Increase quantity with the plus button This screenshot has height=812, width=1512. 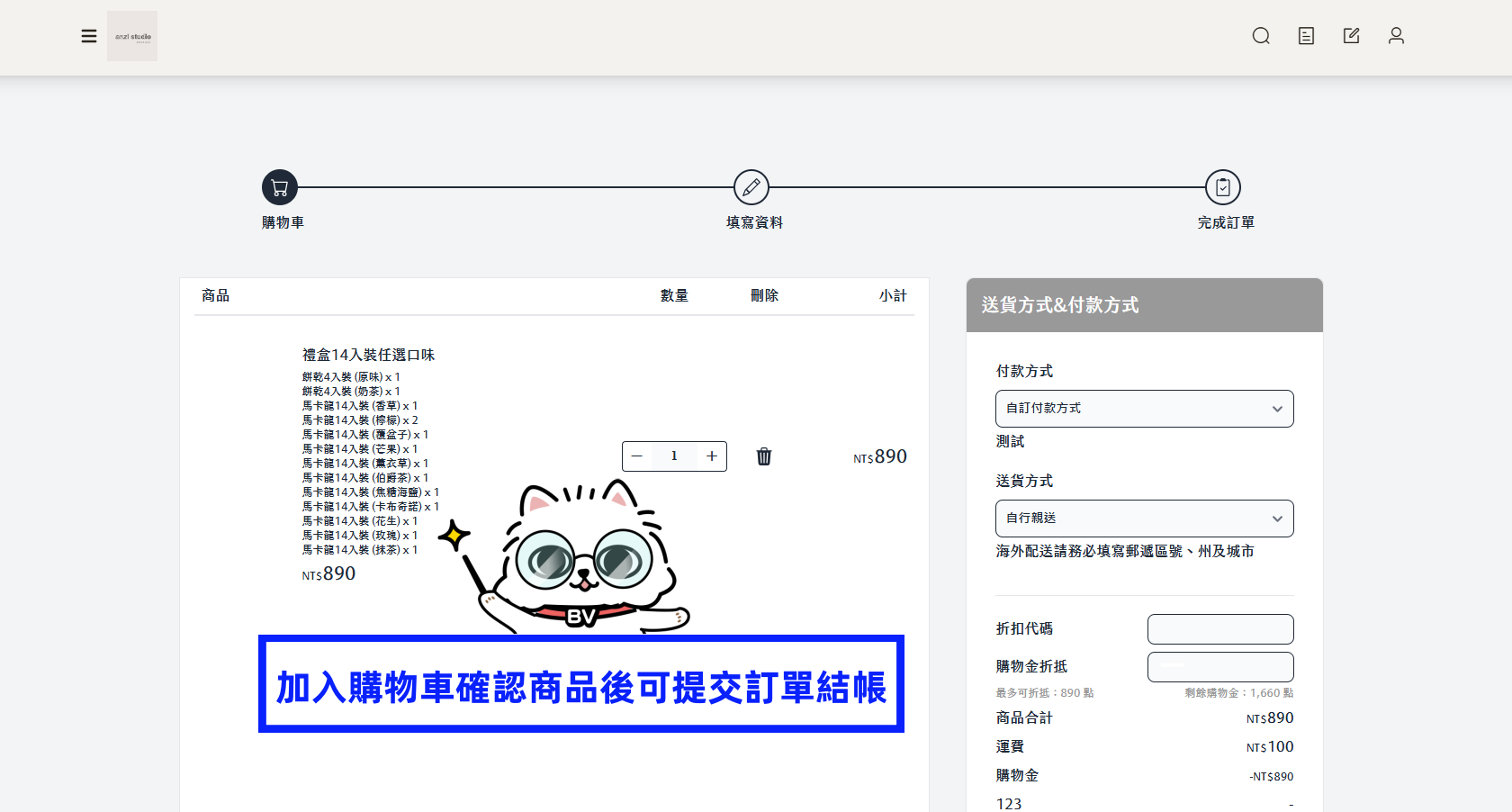click(712, 456)
